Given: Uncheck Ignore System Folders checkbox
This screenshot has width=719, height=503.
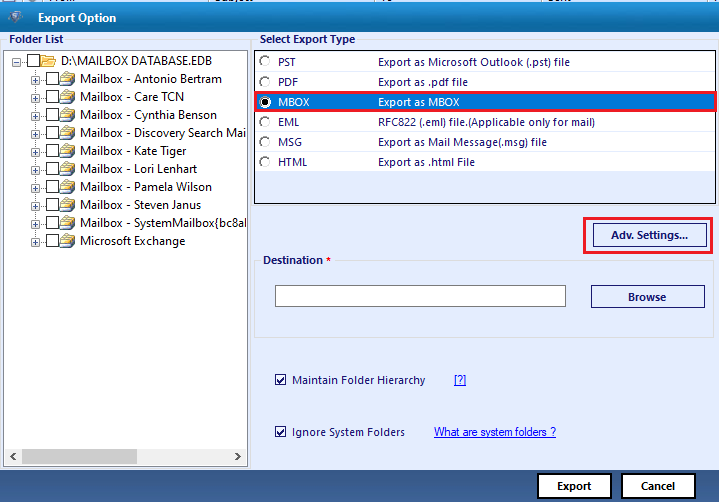Looking at the screenshot, I should pos(280,432).
